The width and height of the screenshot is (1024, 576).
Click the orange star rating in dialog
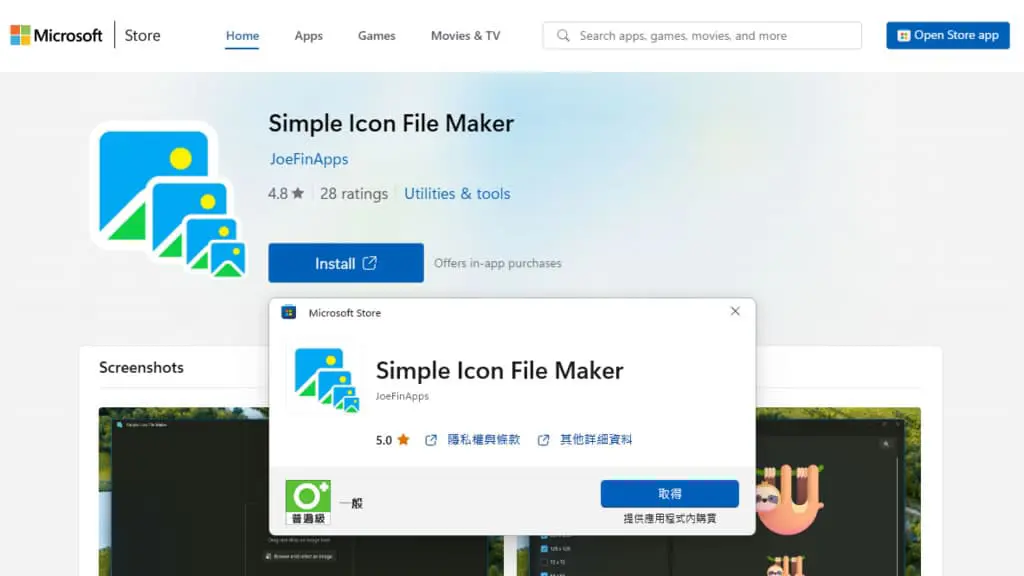click(403, 440)
